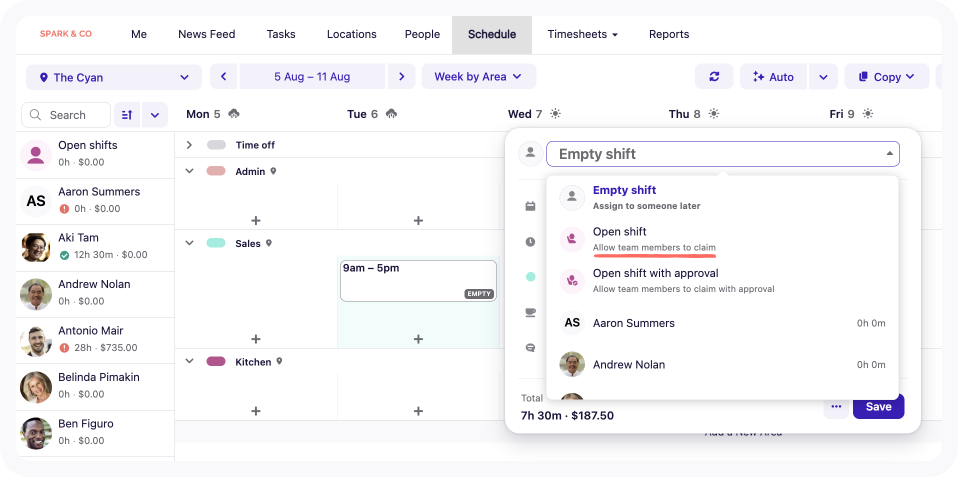The width and height of the screenshot is (958, 477).
Task: Open the Timesheets menu
Action: [582, 34]
